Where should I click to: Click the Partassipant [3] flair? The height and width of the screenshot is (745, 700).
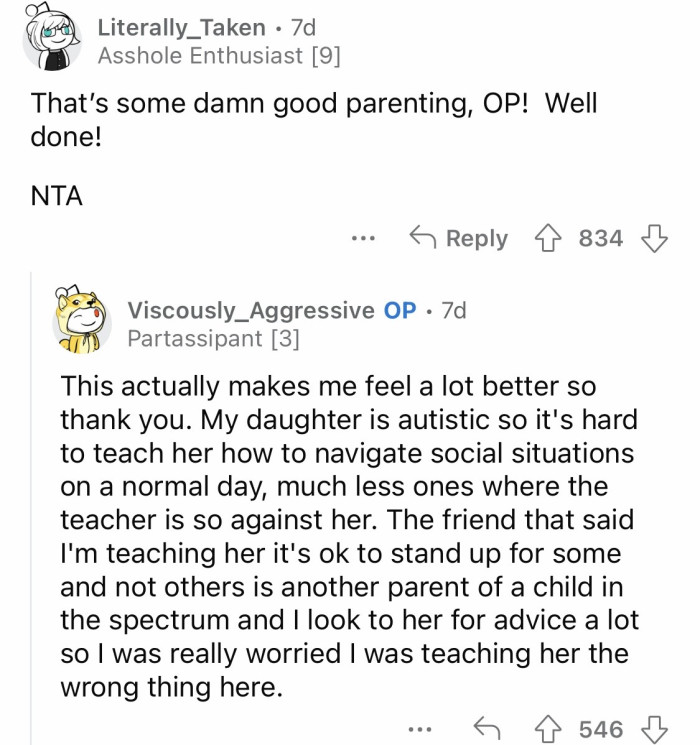(x=213, y=339)
